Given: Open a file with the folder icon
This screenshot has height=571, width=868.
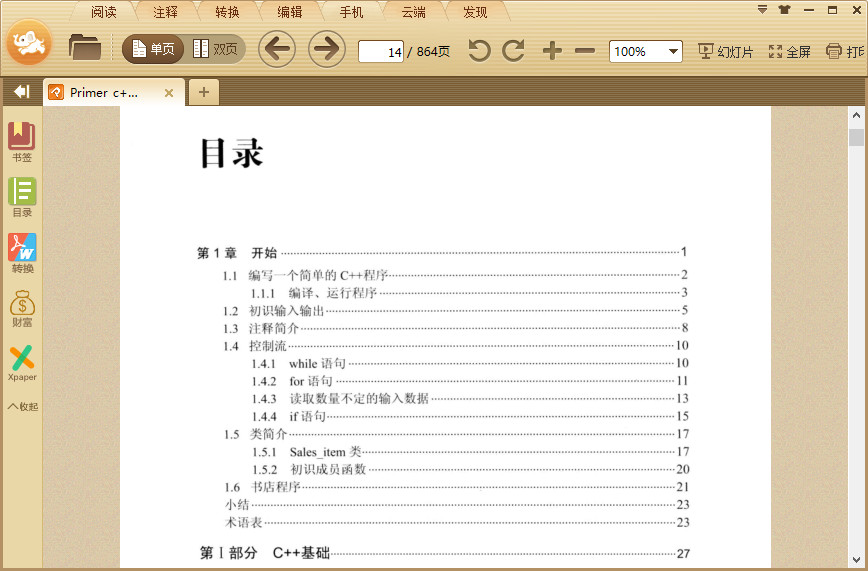Looking at the screenshot, I should pos(85,47).
